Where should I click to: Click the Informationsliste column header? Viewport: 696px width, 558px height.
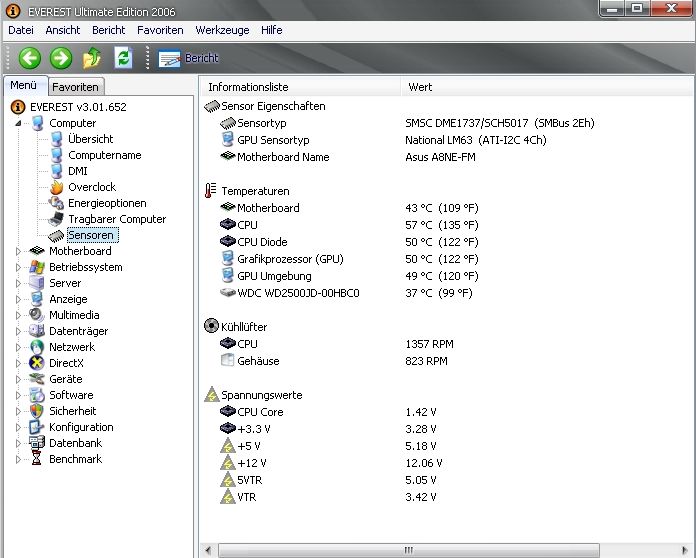pos(301,87)
